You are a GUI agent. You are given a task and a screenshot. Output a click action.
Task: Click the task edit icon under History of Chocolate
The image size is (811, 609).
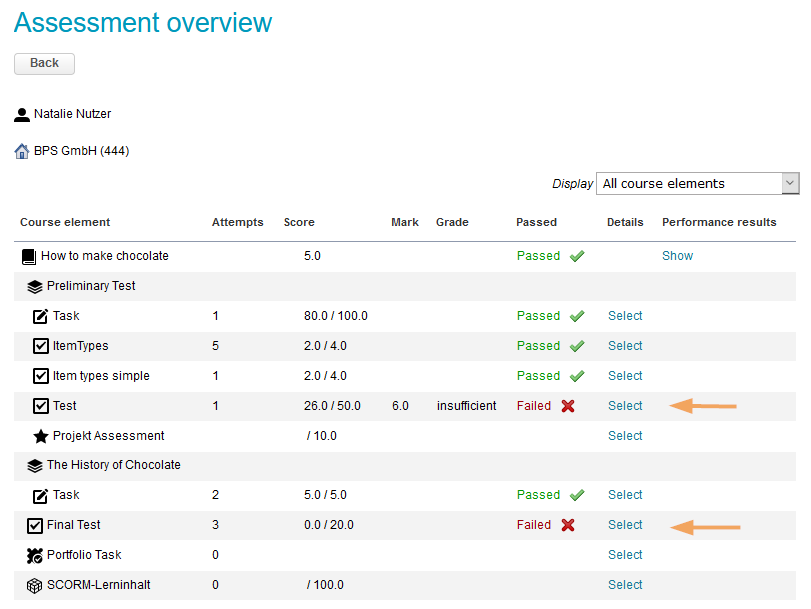[41, 495]
